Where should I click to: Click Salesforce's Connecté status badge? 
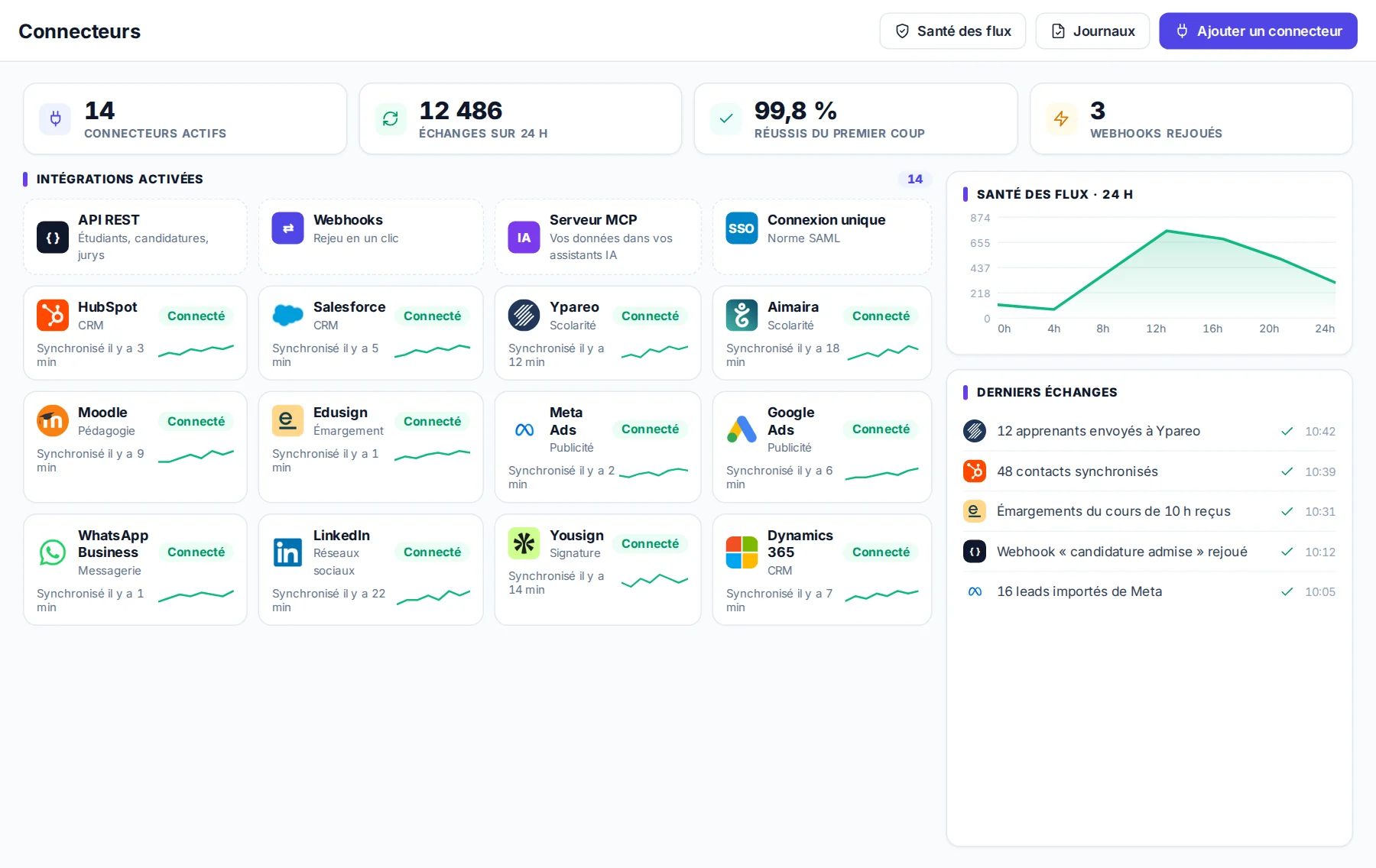click(x=433, y=316)
